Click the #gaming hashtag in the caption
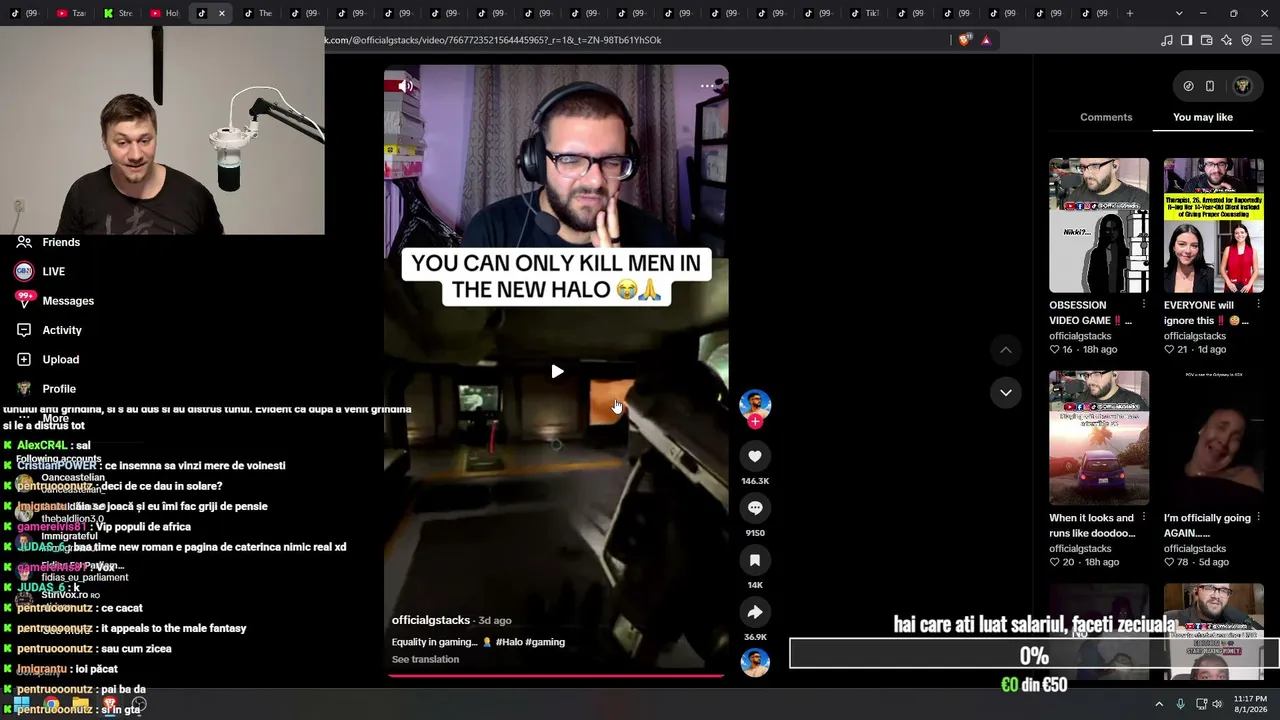This screenshot has height=720, width=1280. 545,642
